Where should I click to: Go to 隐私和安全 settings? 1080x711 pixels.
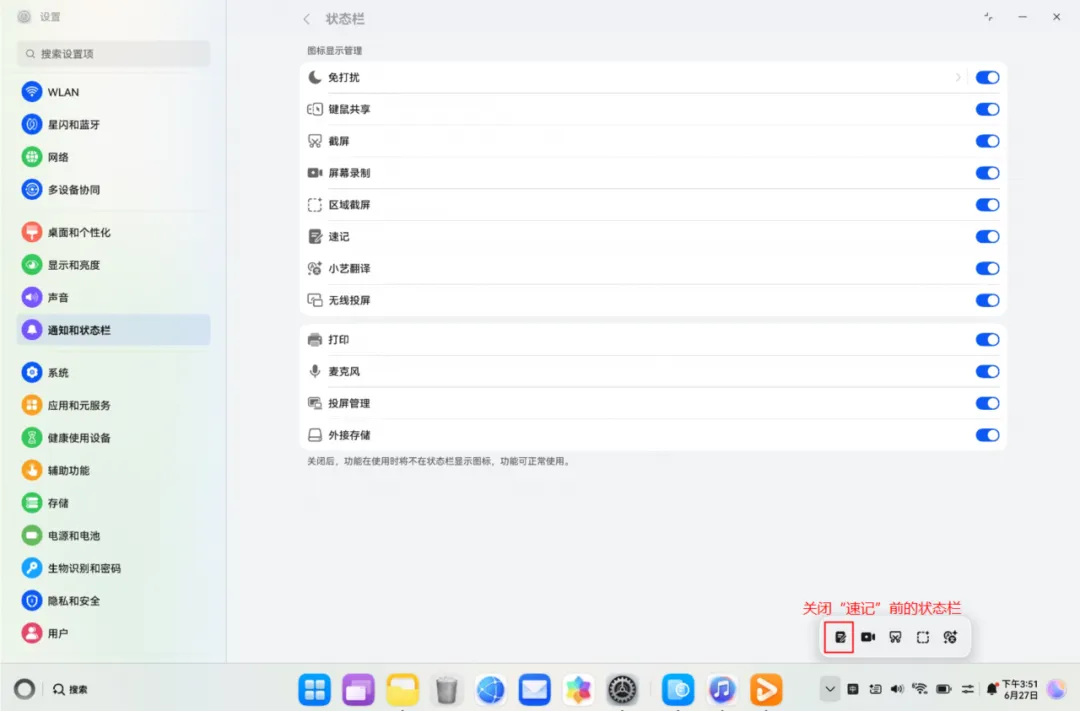(x=114, y=601)
